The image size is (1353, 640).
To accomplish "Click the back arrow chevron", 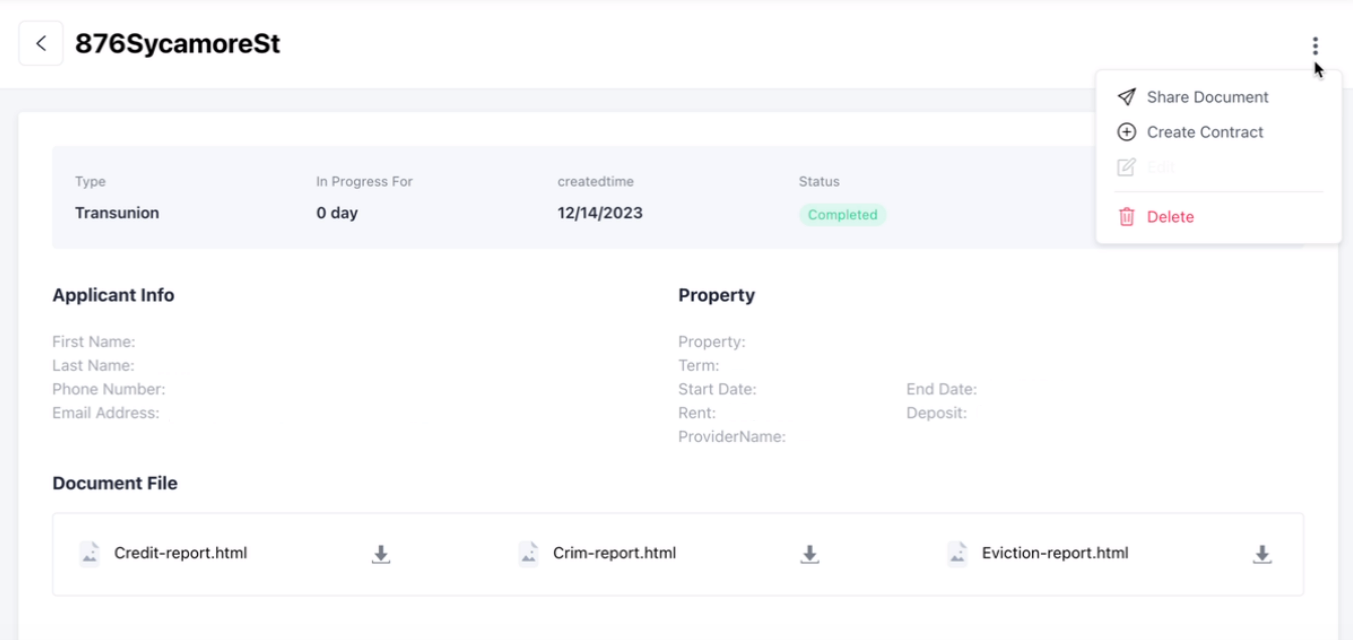I will (40, 43).
